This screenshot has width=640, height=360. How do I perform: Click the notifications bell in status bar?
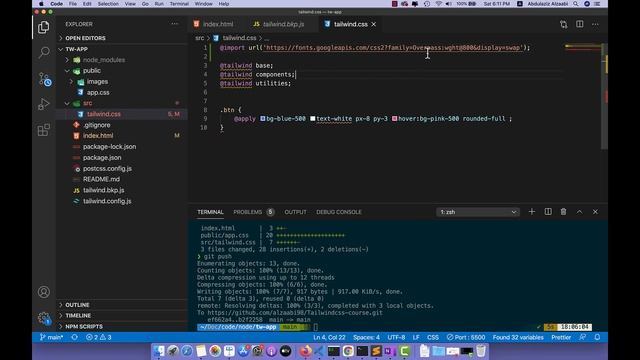coord(597,337)
